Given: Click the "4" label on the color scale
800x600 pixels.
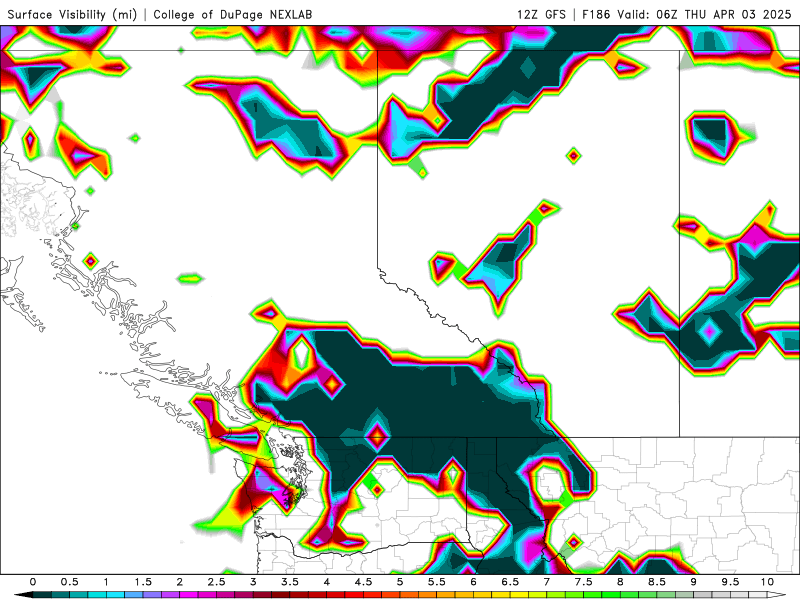Looking at the screenshot, I should click(327, 582).
